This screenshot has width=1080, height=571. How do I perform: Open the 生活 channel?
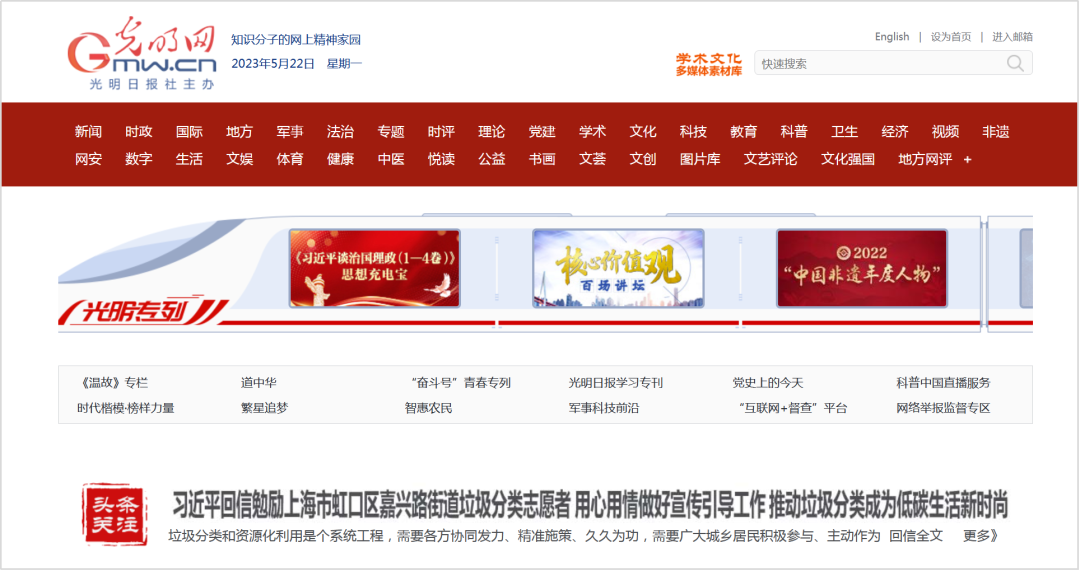(189, 159)
